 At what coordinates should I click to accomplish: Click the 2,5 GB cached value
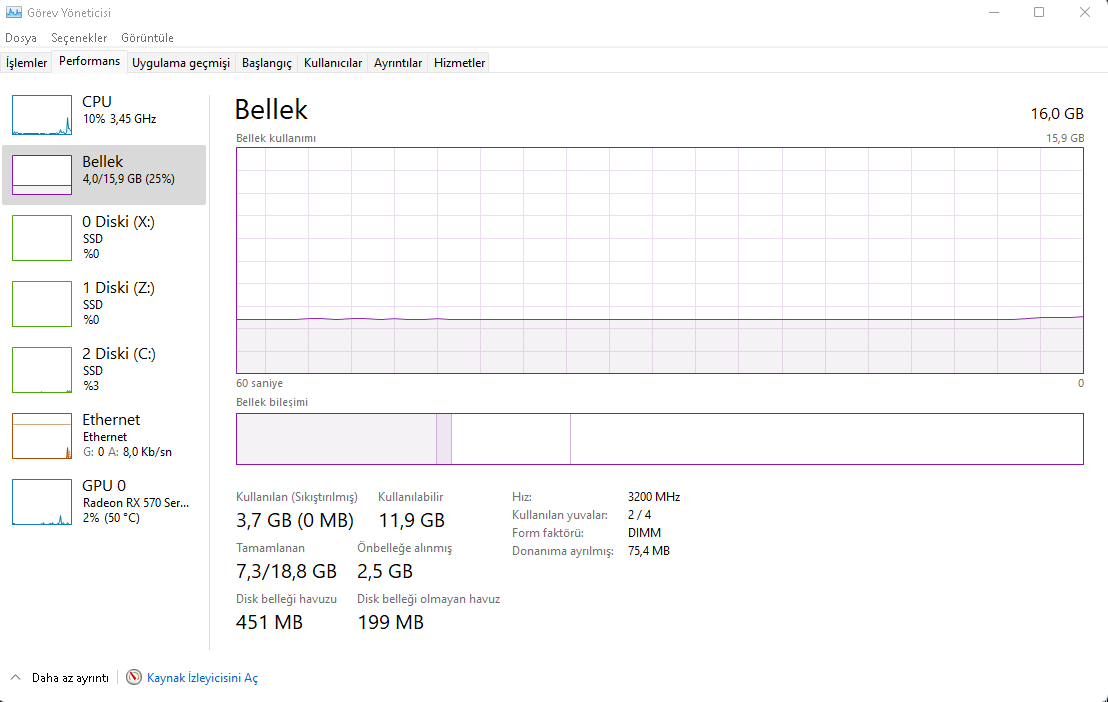pos(384,571)
